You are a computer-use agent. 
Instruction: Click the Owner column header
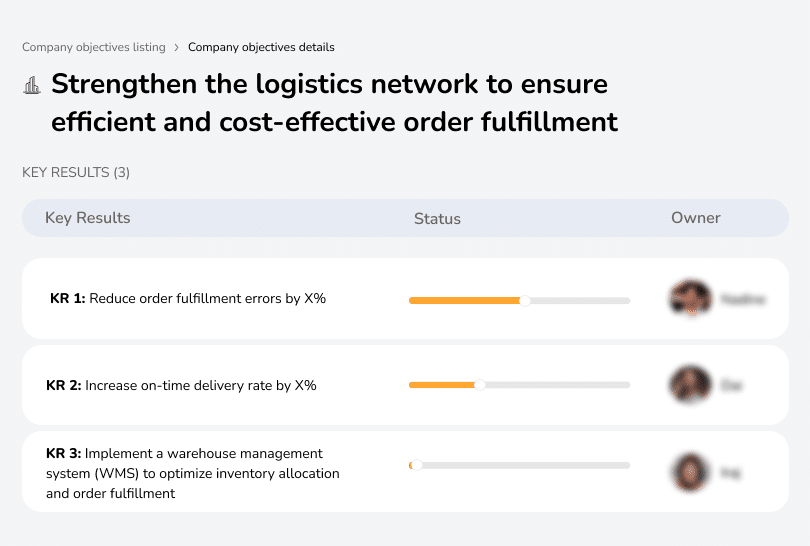696,218
